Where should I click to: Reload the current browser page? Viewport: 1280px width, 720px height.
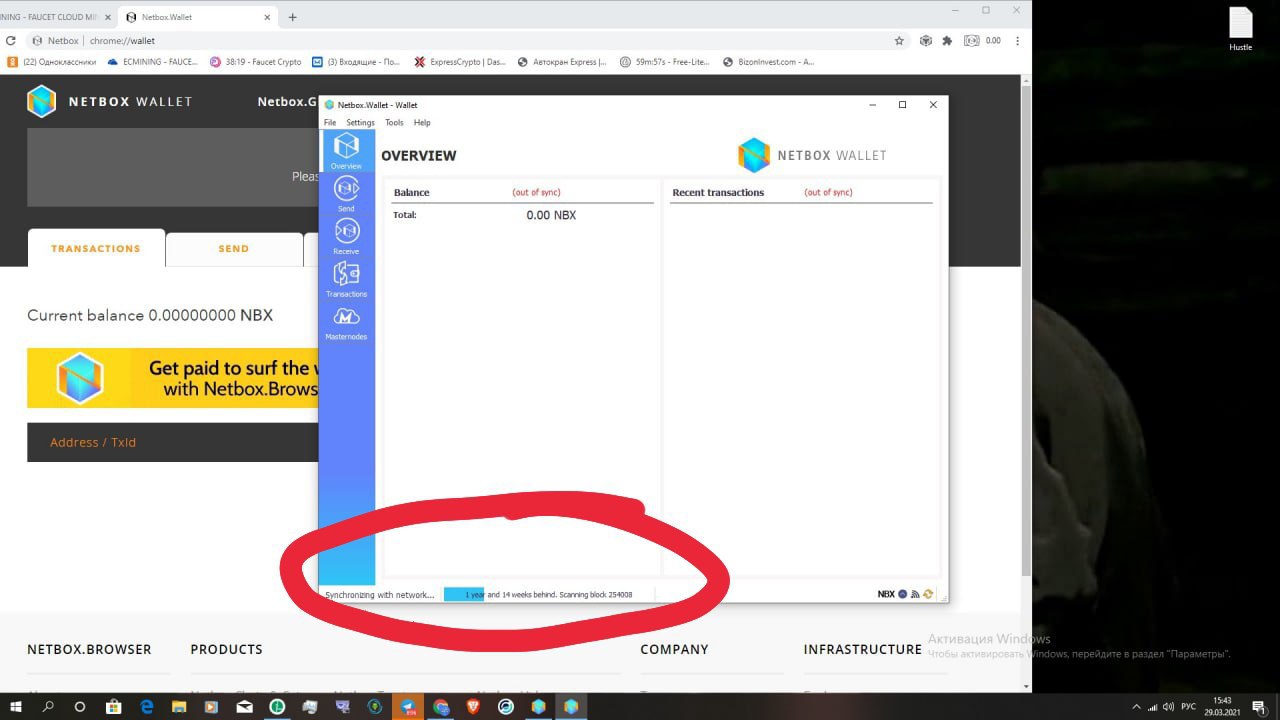click(x=11, y=41)
